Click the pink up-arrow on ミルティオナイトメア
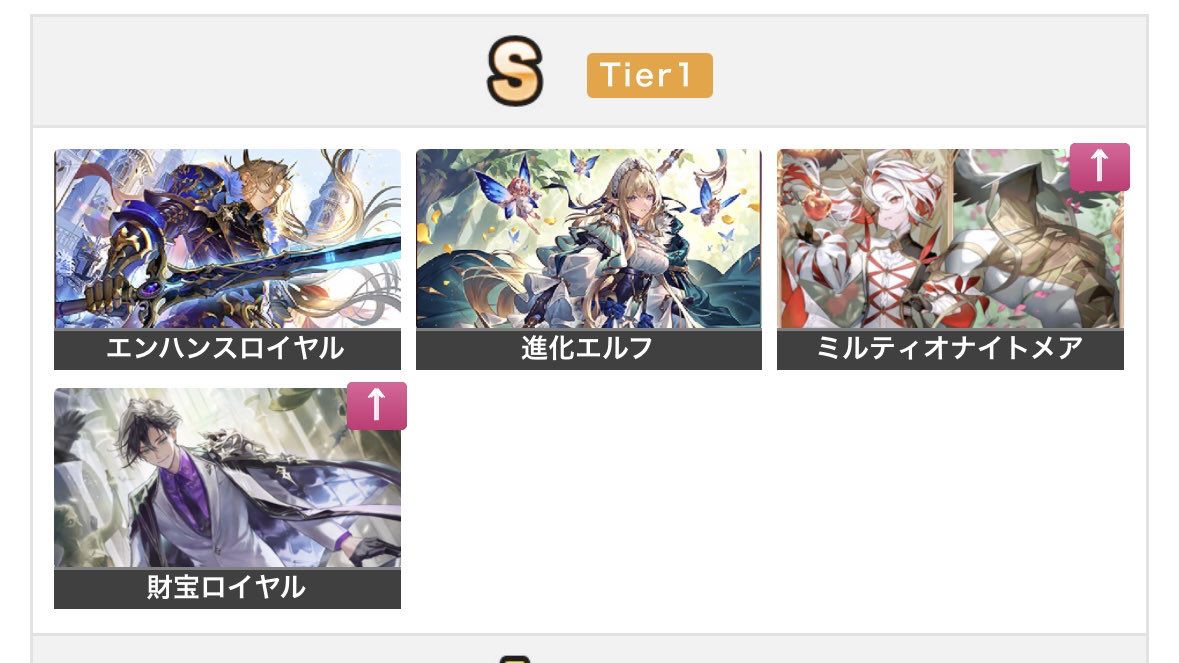Screen dimensions: 1179x663 point(1099,166)
